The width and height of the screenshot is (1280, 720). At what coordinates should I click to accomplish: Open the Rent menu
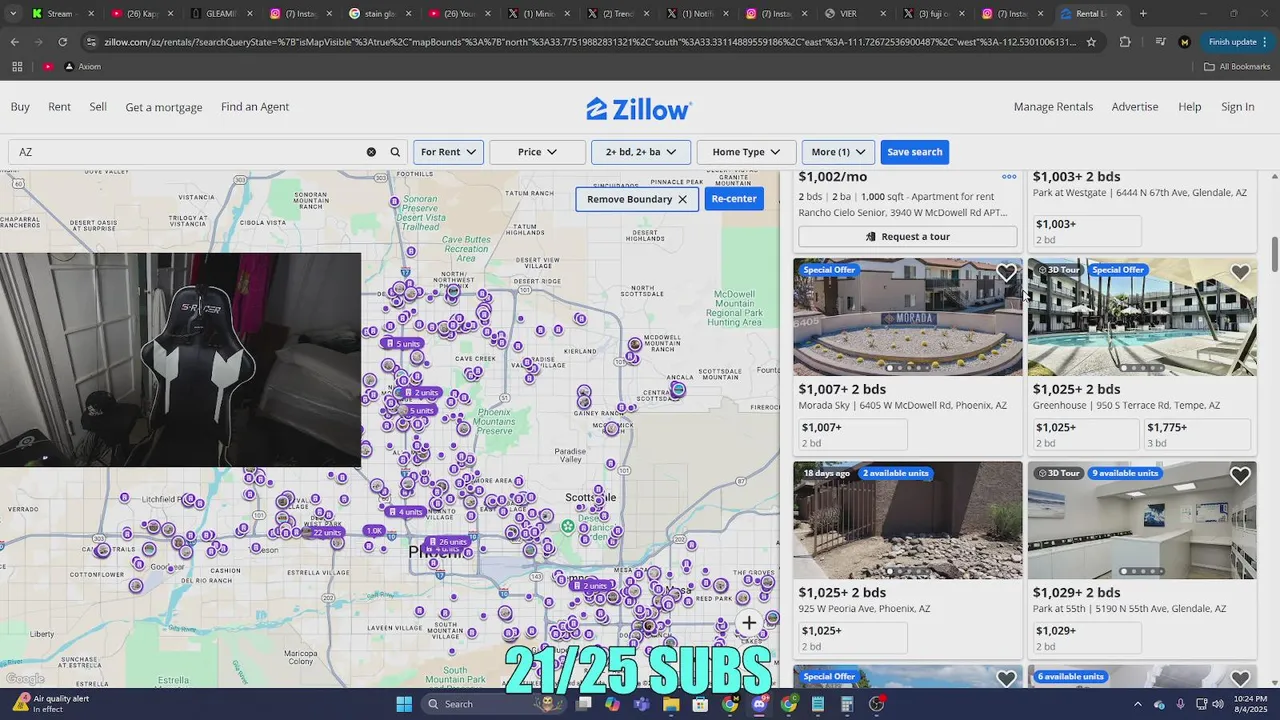tap(60, 107)
